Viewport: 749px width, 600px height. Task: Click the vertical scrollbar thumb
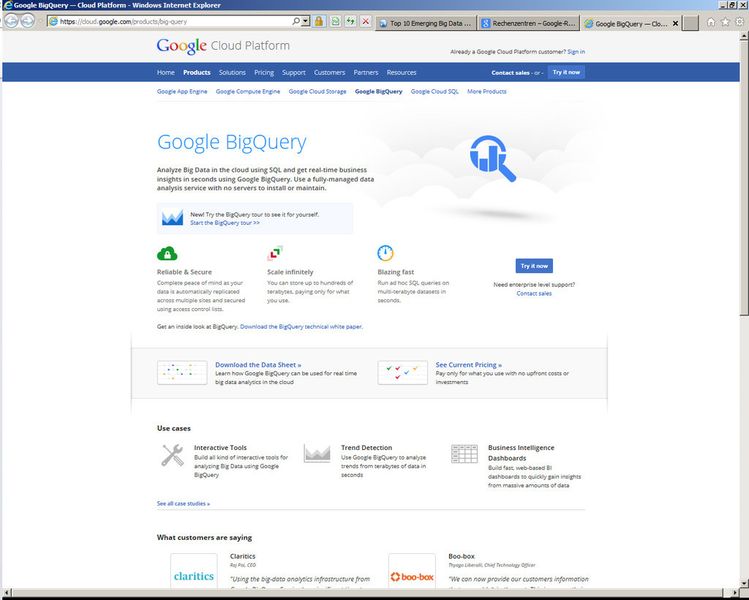[744, 177]
